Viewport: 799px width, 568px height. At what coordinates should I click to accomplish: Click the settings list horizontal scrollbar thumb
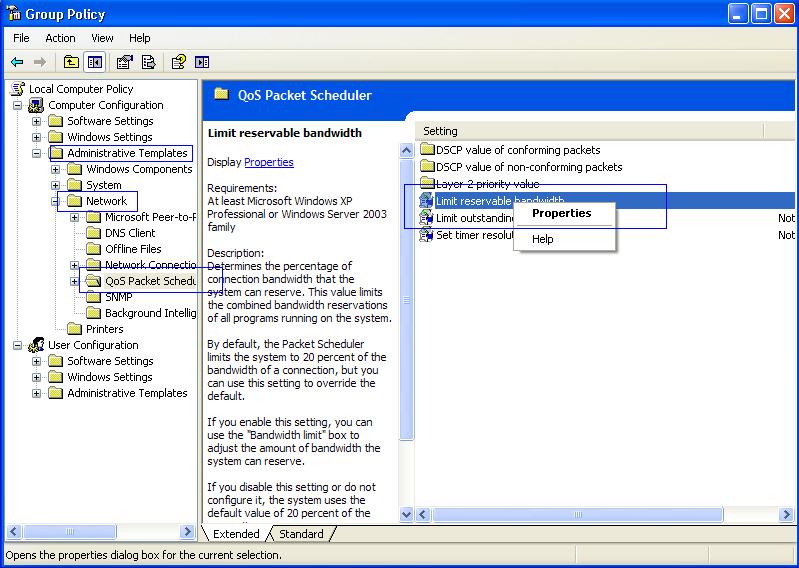(577, 515)
